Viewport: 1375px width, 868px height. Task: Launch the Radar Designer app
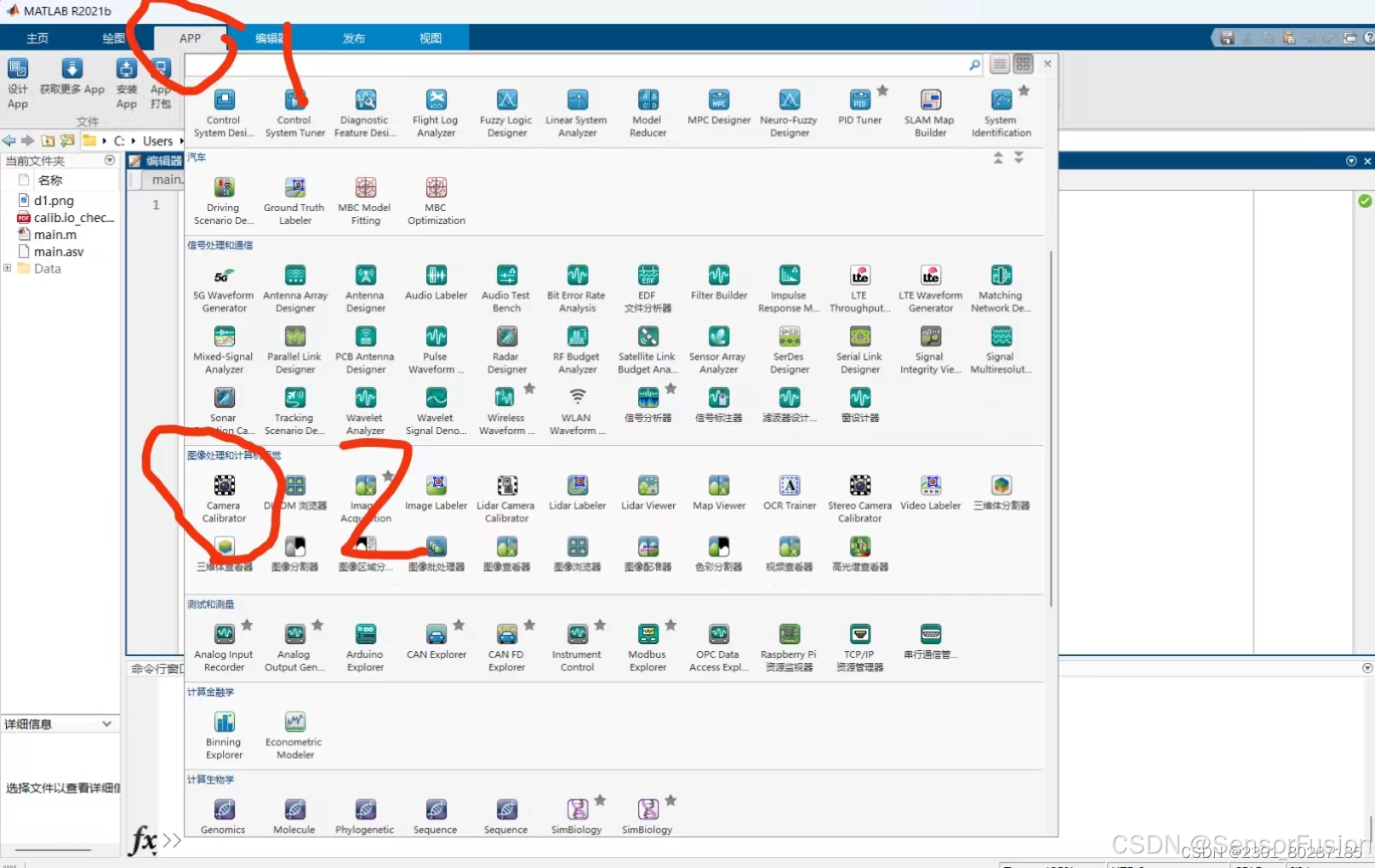coord(506,349)
